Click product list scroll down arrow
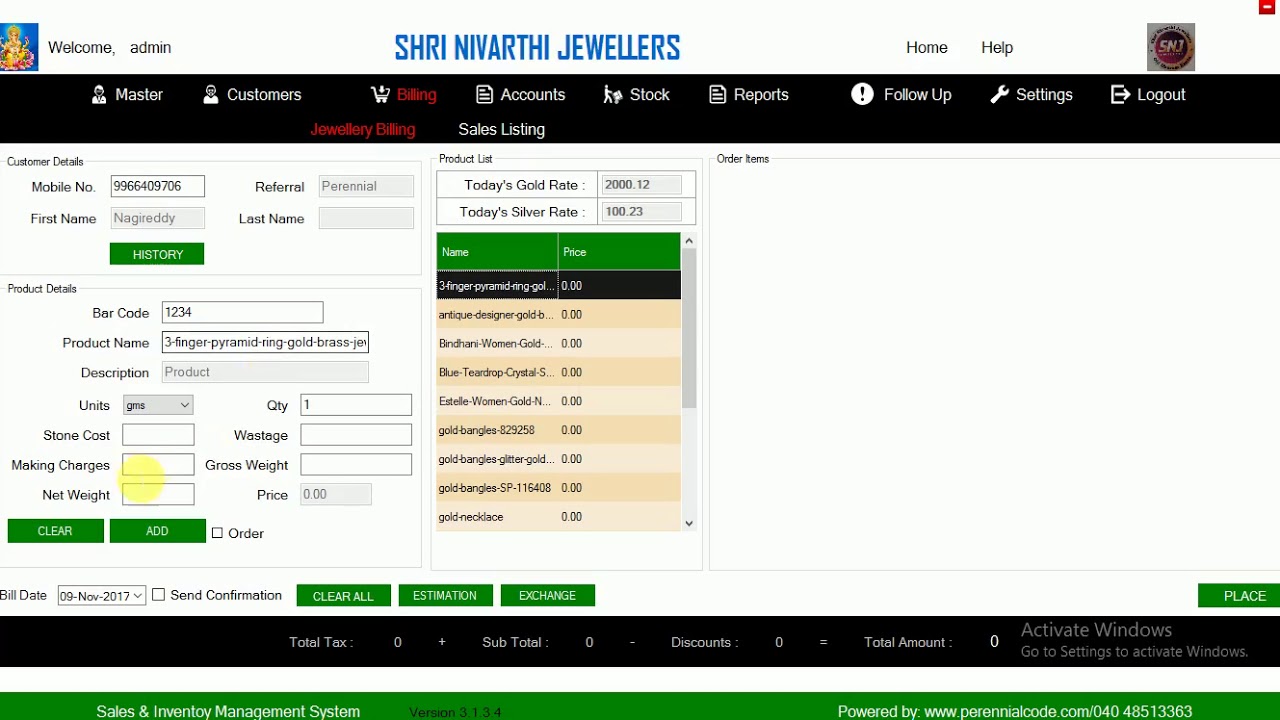 688,523
